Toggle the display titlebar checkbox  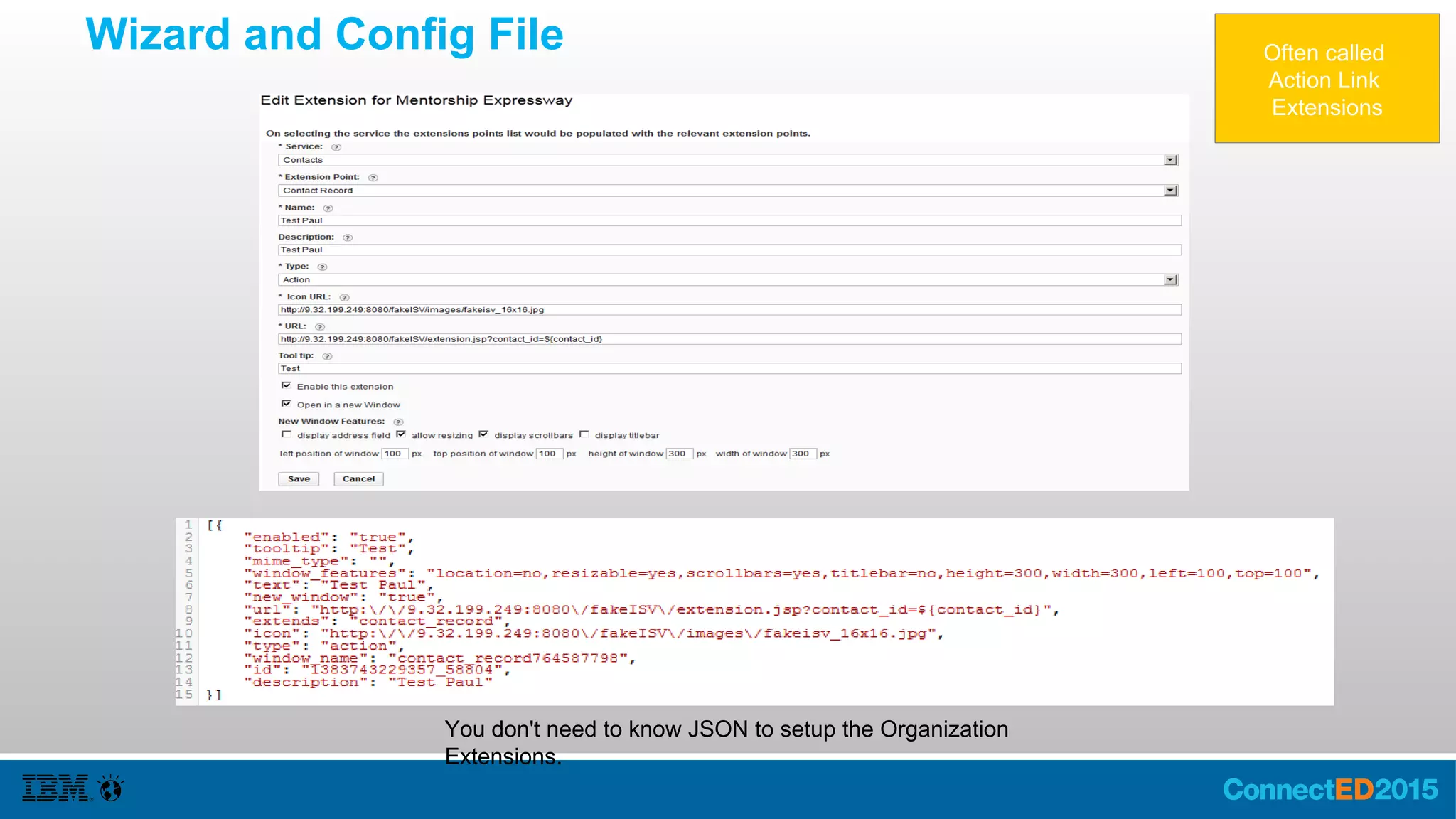584,434
